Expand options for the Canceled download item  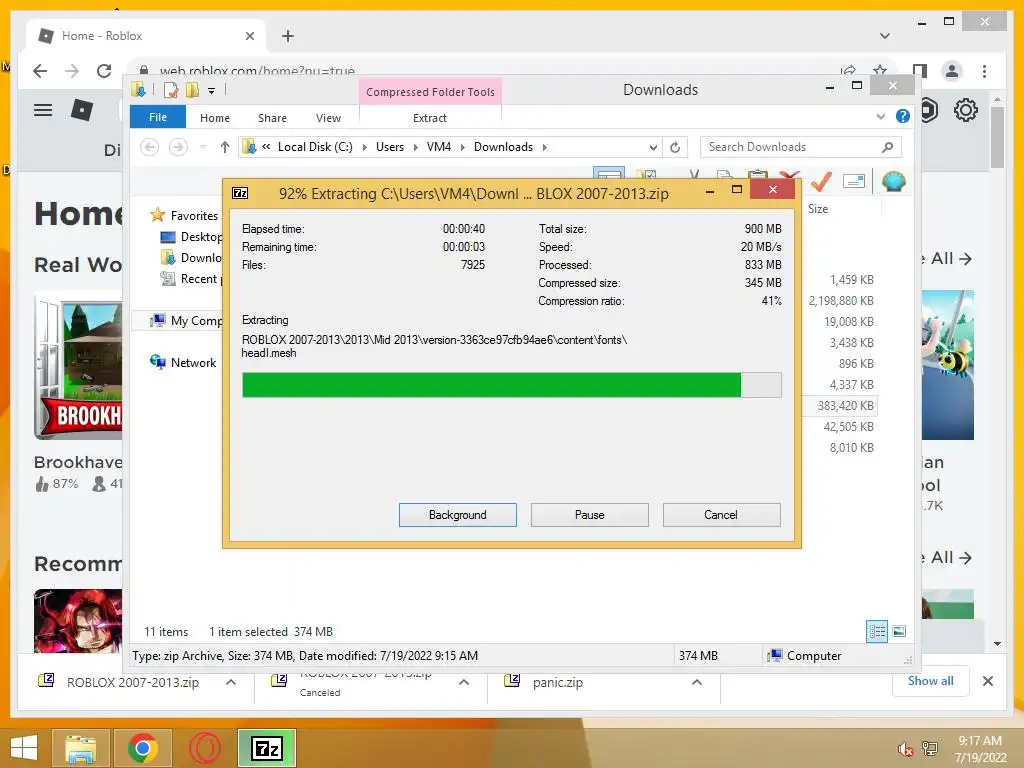click(464, 682)
